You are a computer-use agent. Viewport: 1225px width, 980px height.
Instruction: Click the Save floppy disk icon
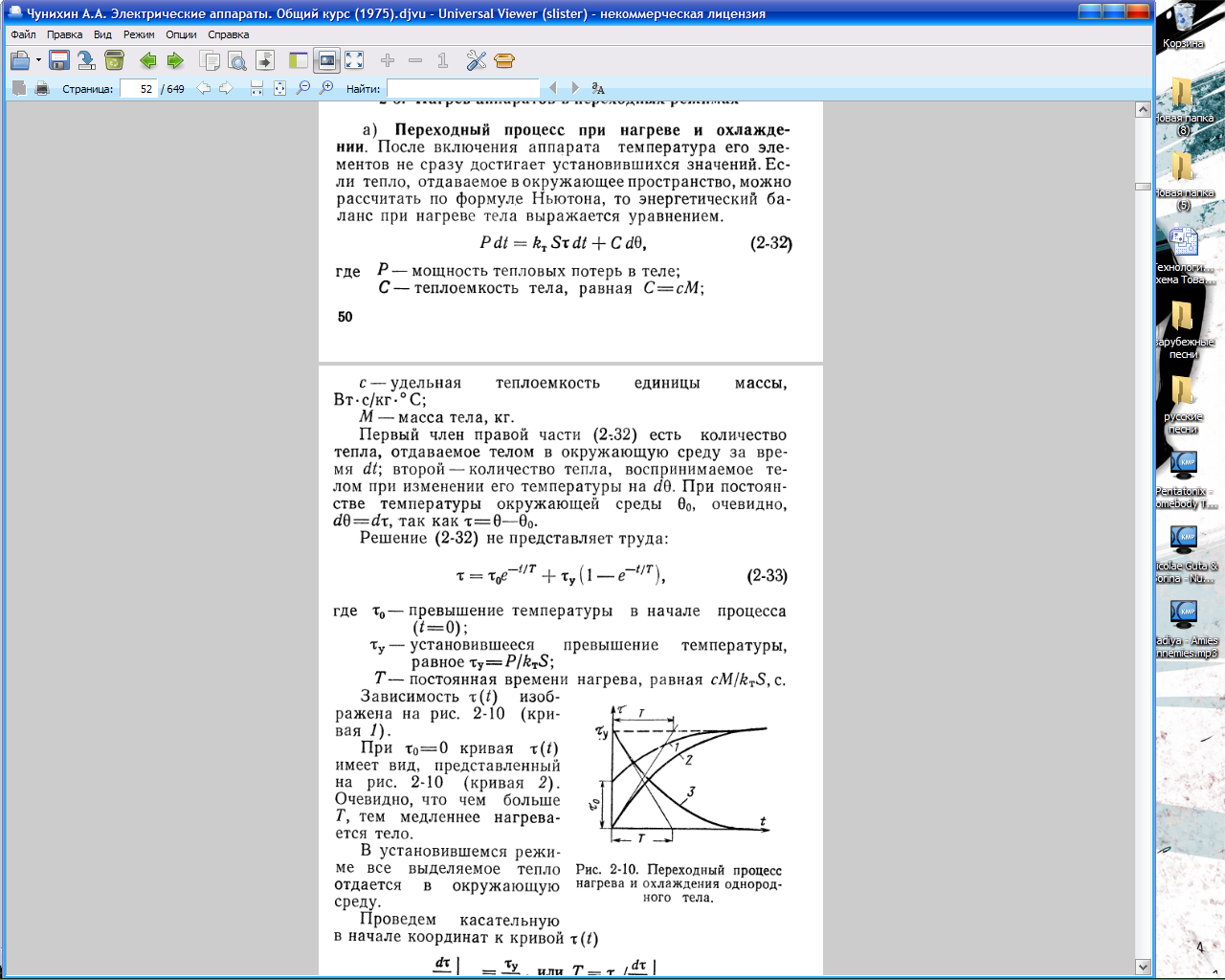coord(58,60)
